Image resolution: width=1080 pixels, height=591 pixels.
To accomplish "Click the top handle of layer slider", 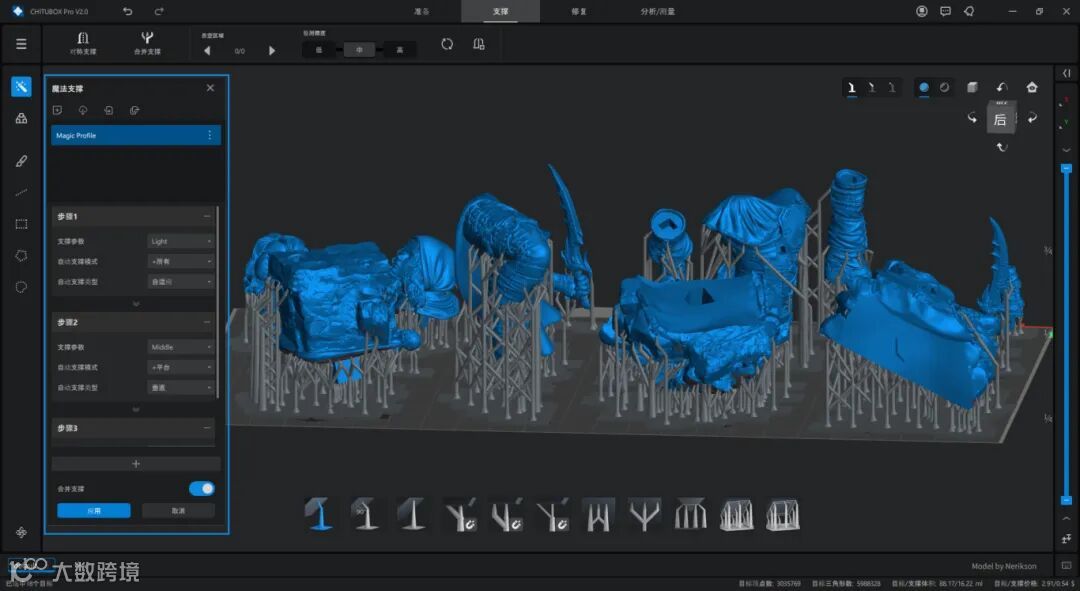I will click(x=1065, y=166).
